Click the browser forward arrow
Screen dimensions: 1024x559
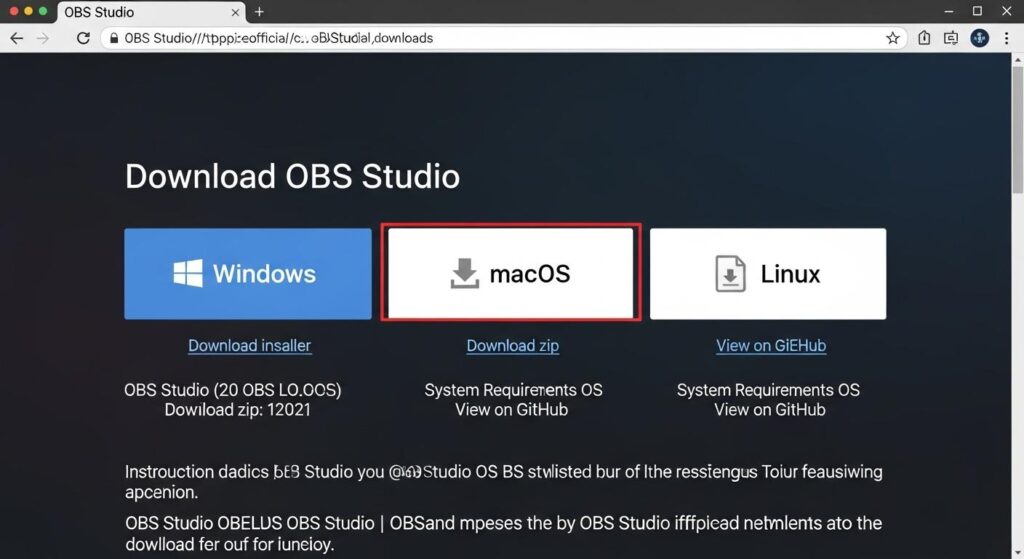click(42, 38)
